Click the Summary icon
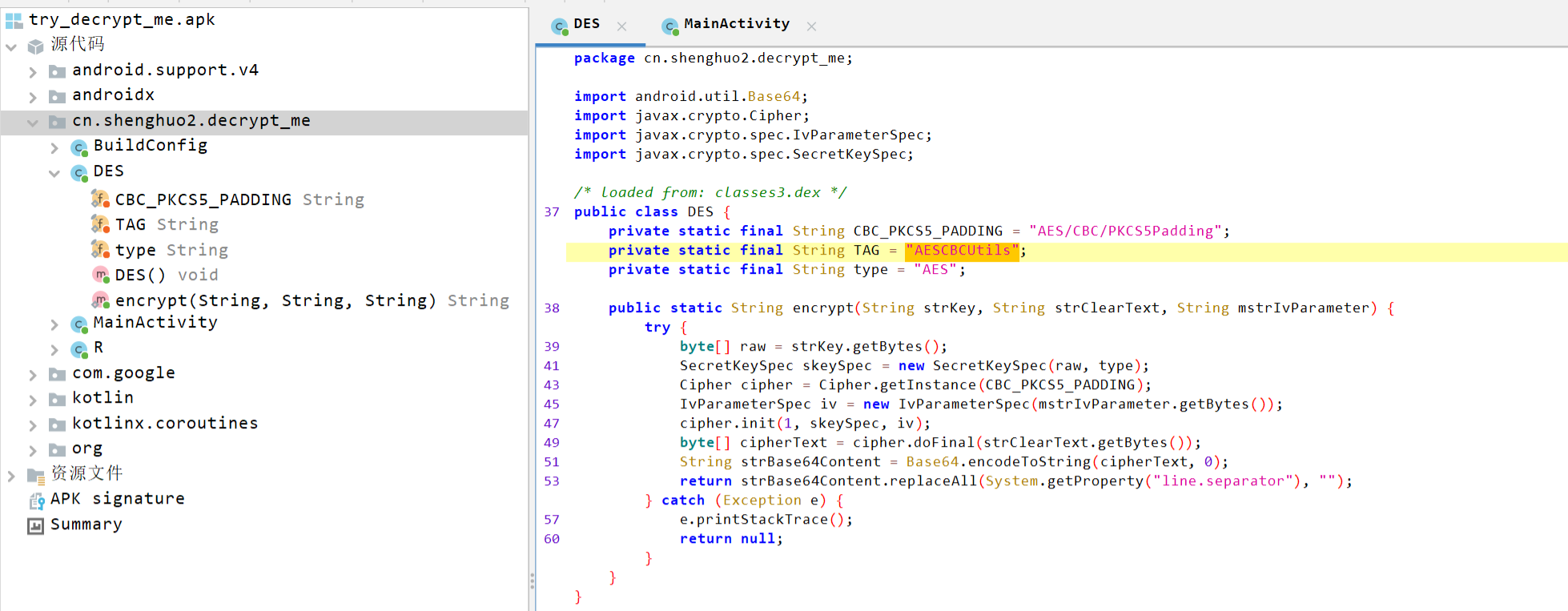 click(x=35, y=526)
